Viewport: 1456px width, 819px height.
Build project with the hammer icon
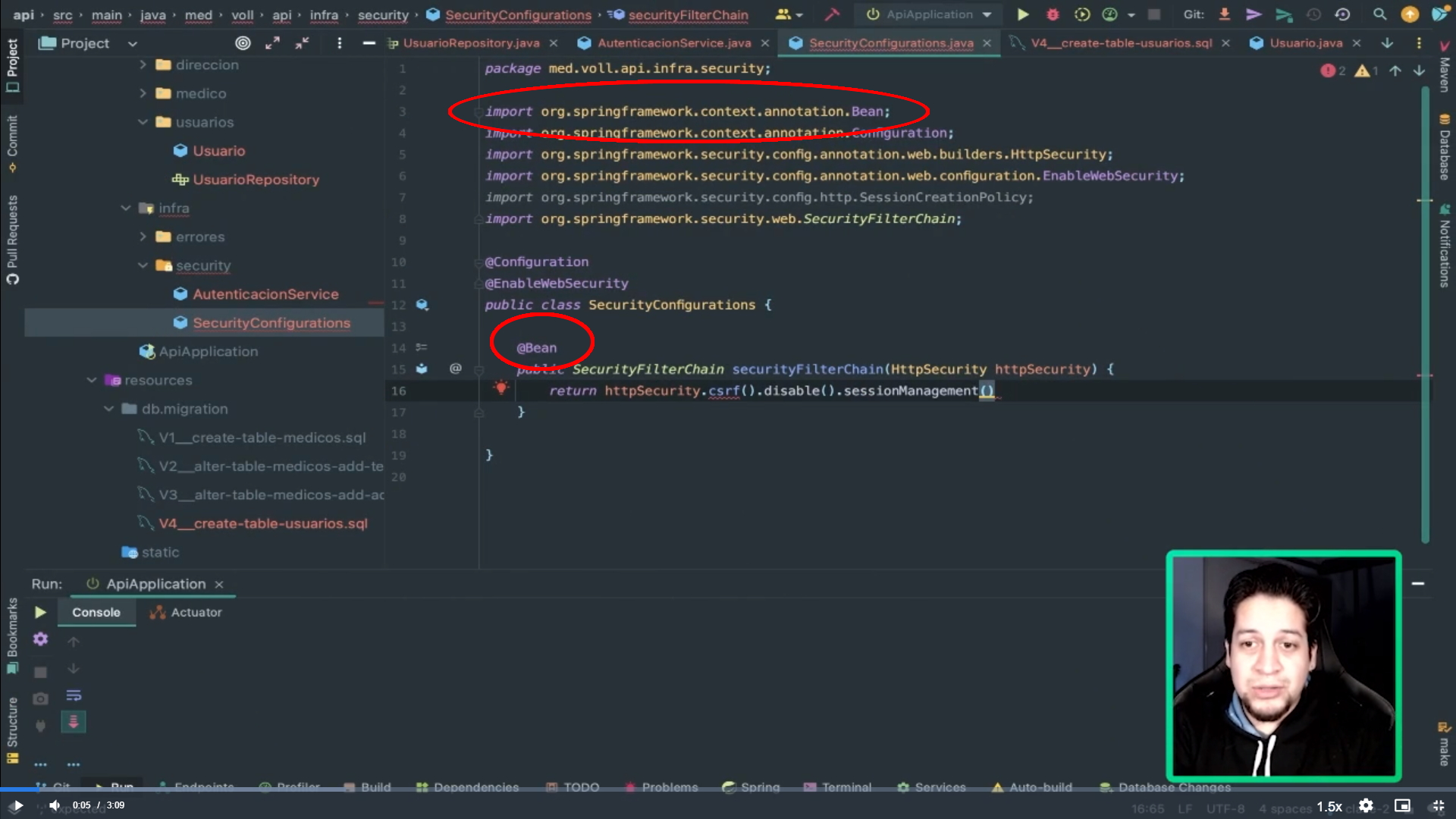[832, 14]
